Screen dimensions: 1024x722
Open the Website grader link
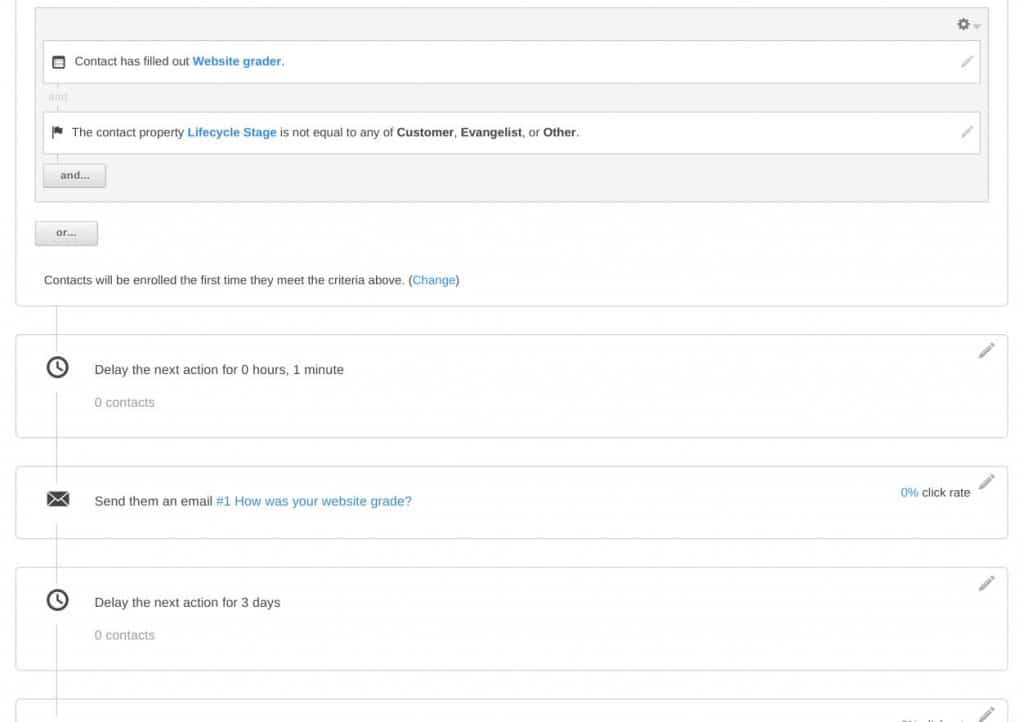(x=236, y=61)
